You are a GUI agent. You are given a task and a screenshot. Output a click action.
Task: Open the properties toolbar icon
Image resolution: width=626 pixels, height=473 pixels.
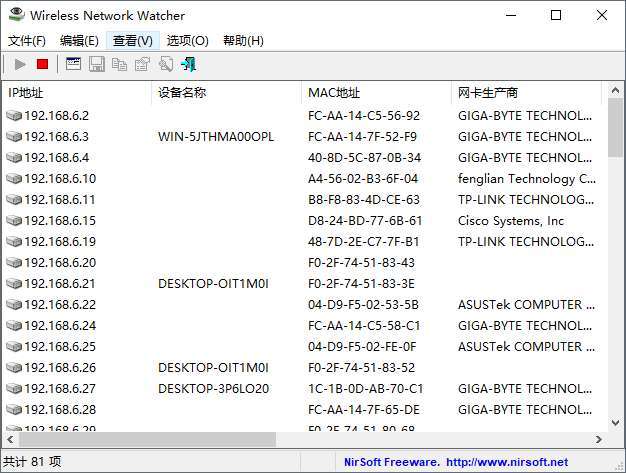click(x=142, y=64)
